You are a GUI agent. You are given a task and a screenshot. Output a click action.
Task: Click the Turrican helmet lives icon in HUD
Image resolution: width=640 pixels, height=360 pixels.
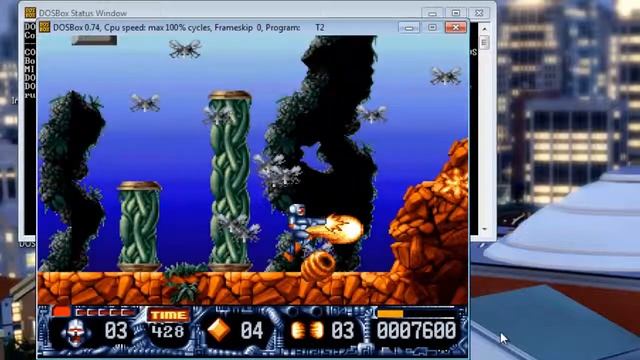click(x=75, y=332)
